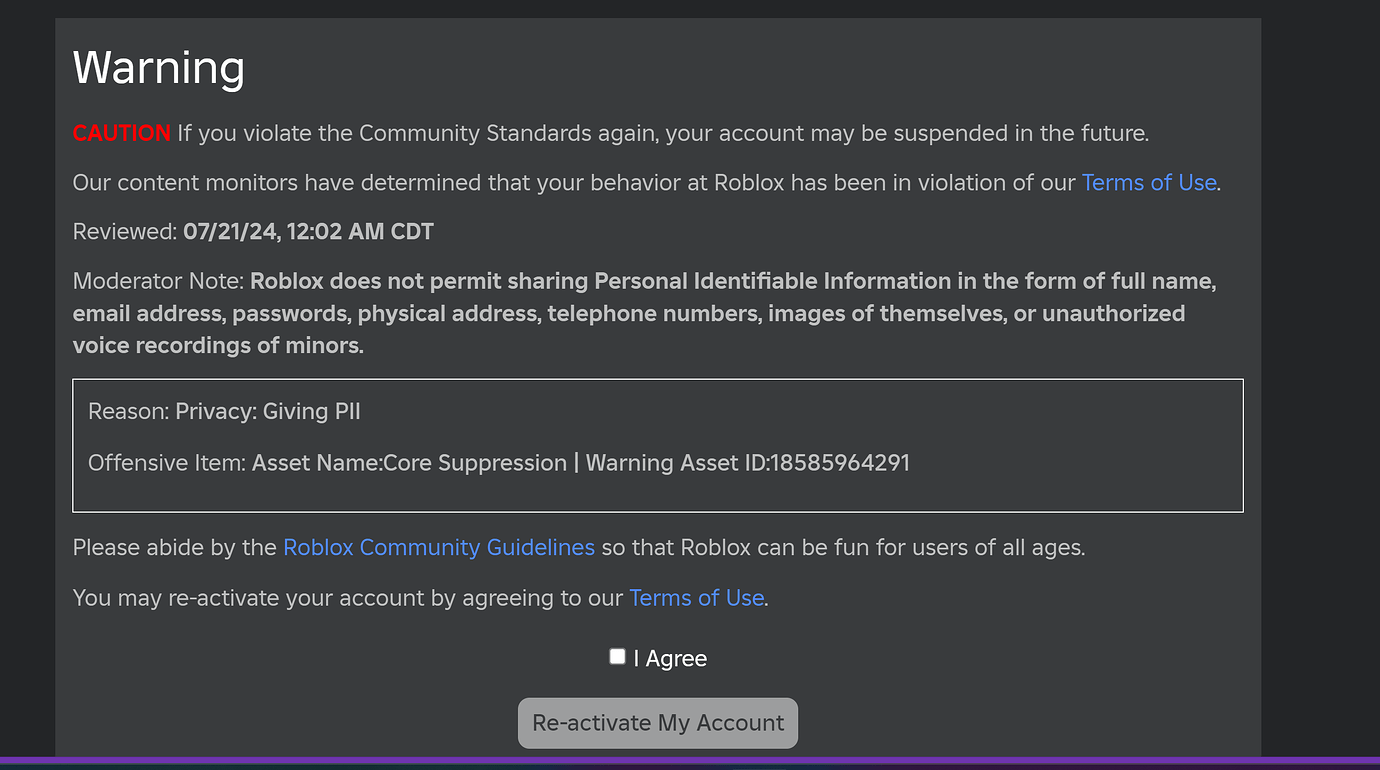Click the 'Offensive Item:' label

coord(167,463)
